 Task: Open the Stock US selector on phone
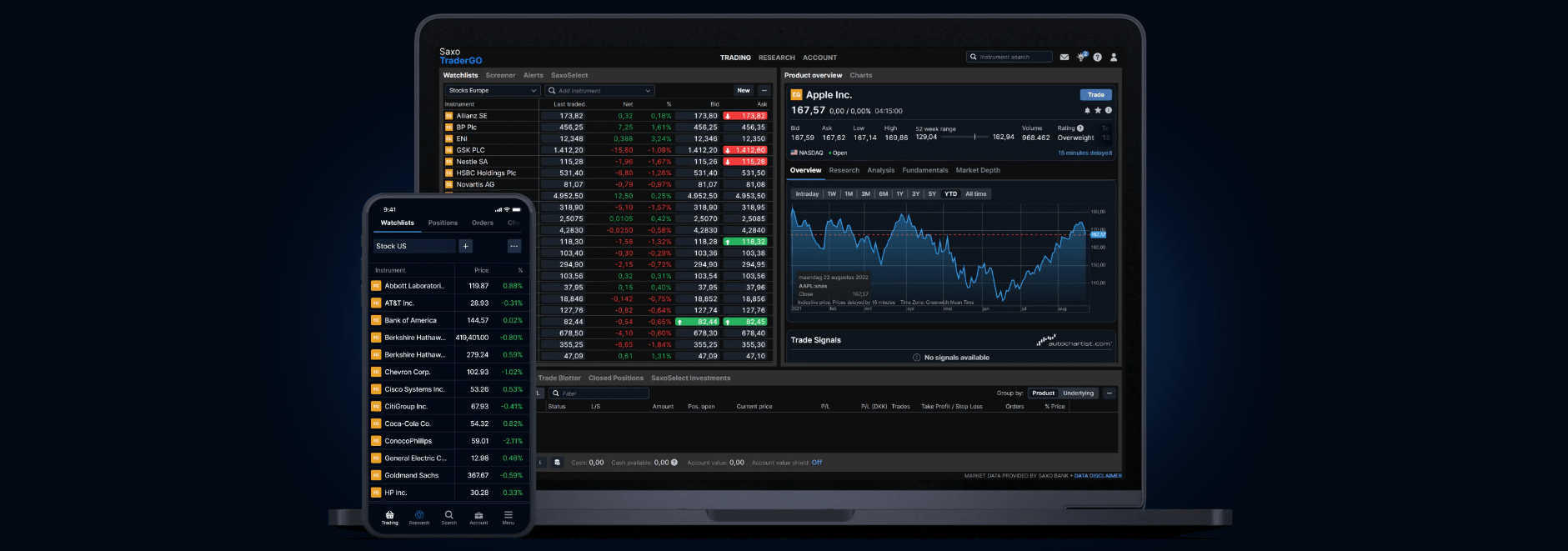(x=414, y=246)
